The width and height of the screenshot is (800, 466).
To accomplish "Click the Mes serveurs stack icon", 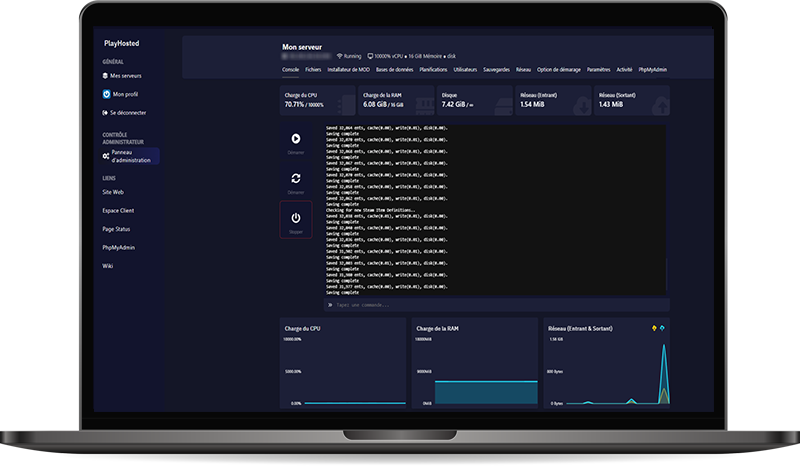I will 106,75.
